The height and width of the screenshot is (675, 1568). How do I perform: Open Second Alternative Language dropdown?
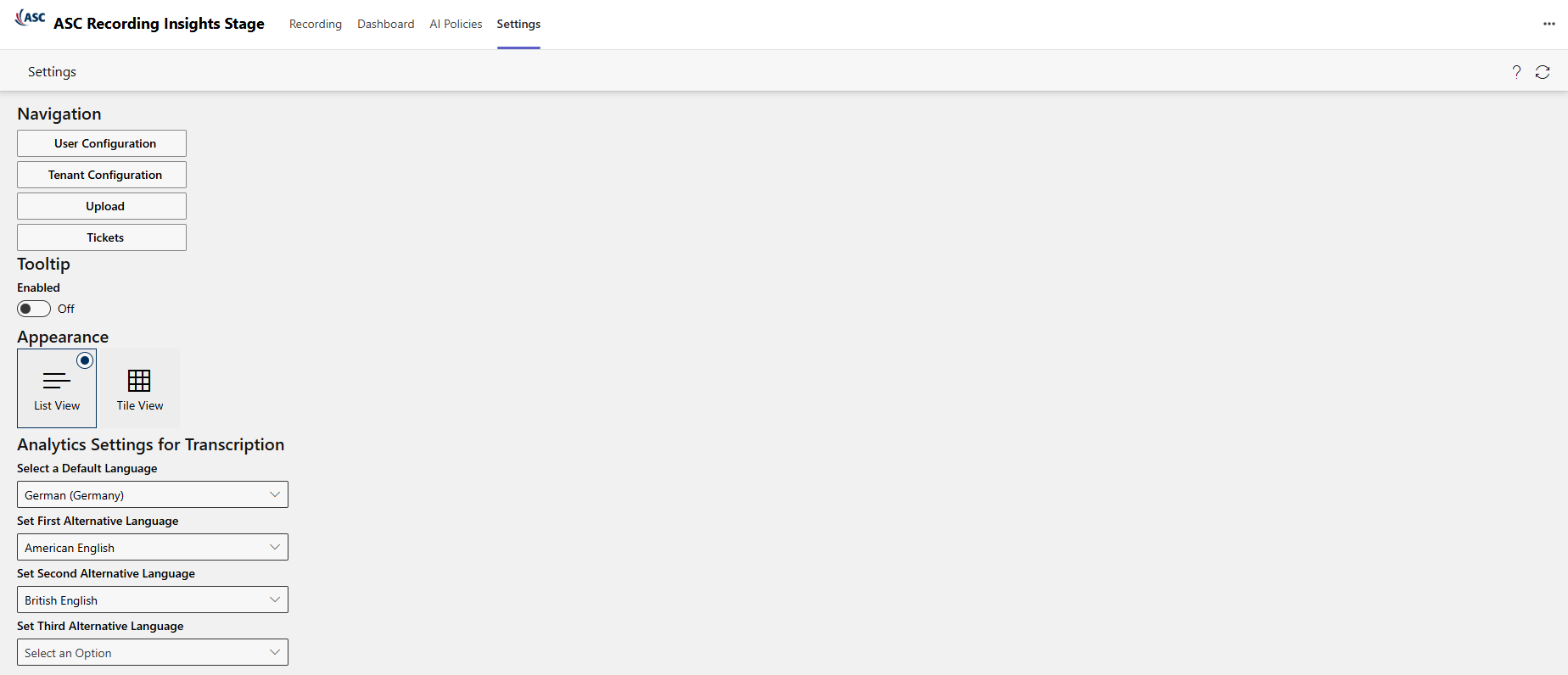pos(153,600)
